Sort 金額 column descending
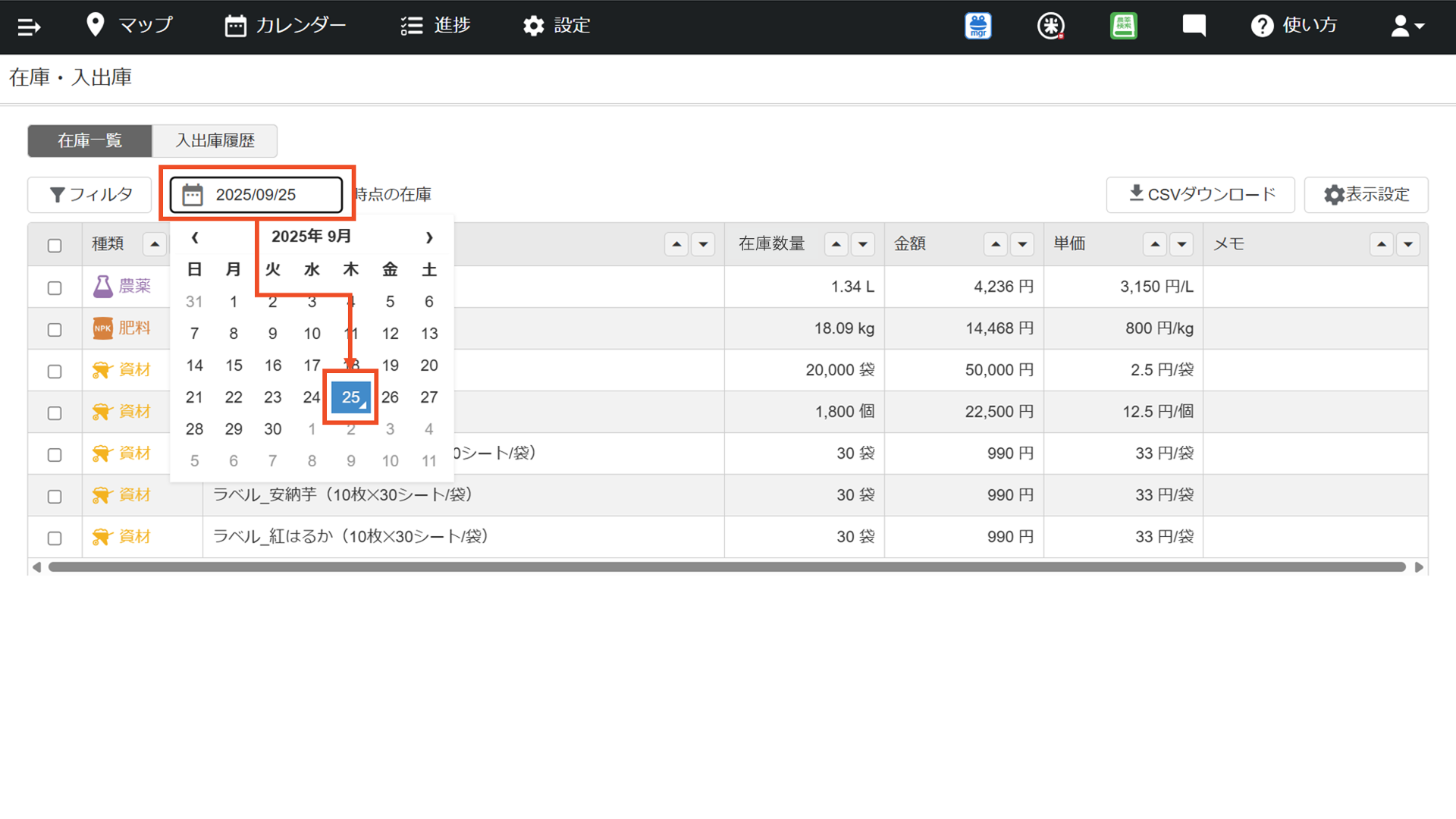Screen dimensions: 1456x819 point(1022,244)
